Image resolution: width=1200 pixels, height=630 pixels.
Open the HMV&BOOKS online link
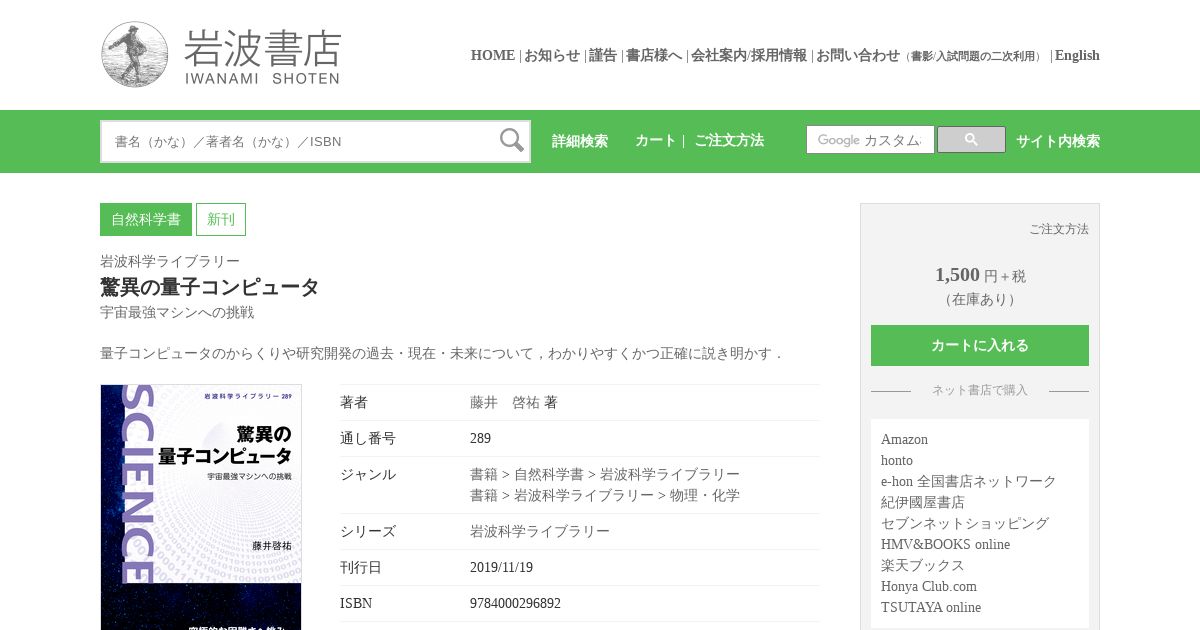[x=945, y=544]
